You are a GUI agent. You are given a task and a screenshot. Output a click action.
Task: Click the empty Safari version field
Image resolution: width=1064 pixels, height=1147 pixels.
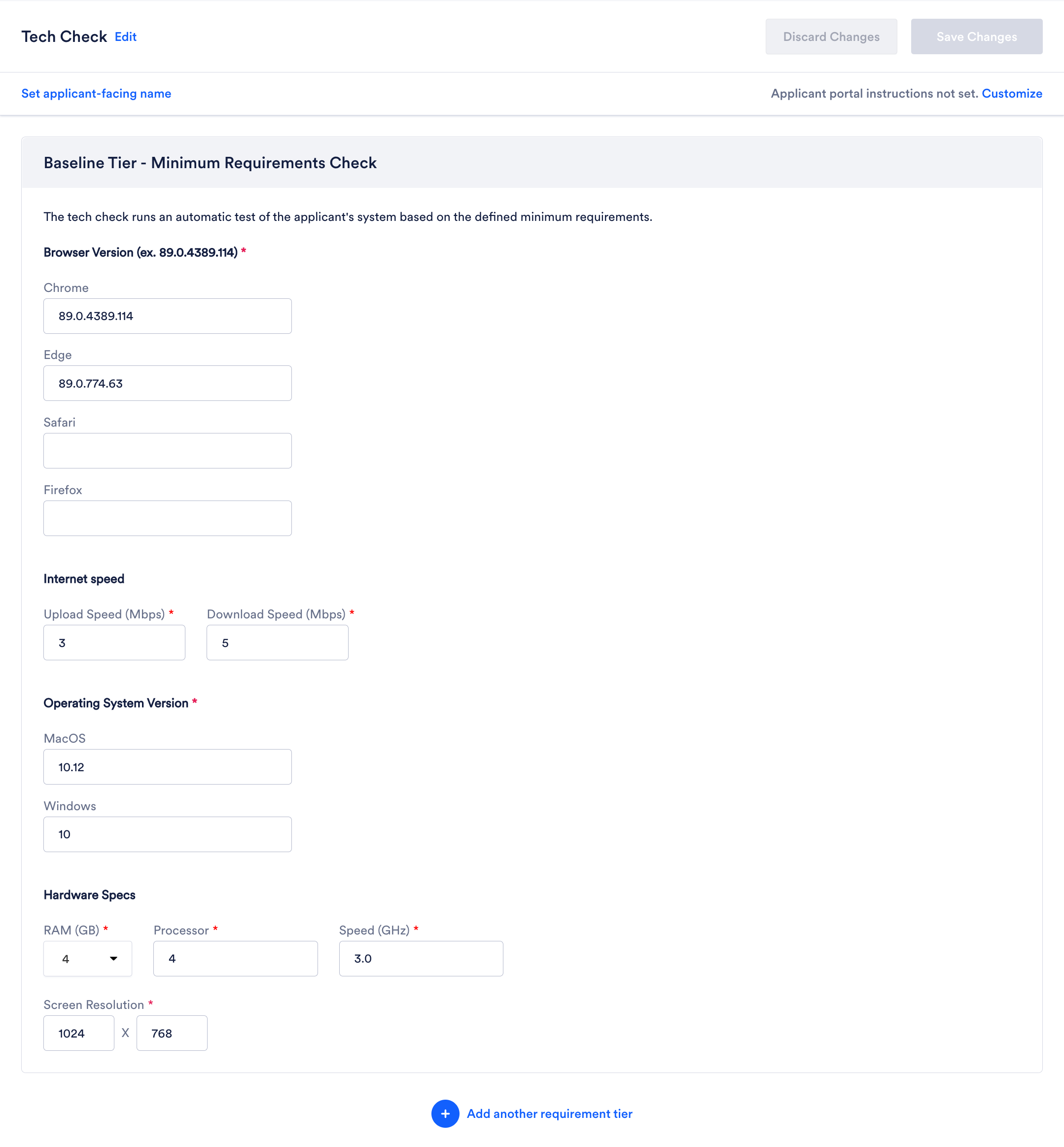(x=168, y=451)
